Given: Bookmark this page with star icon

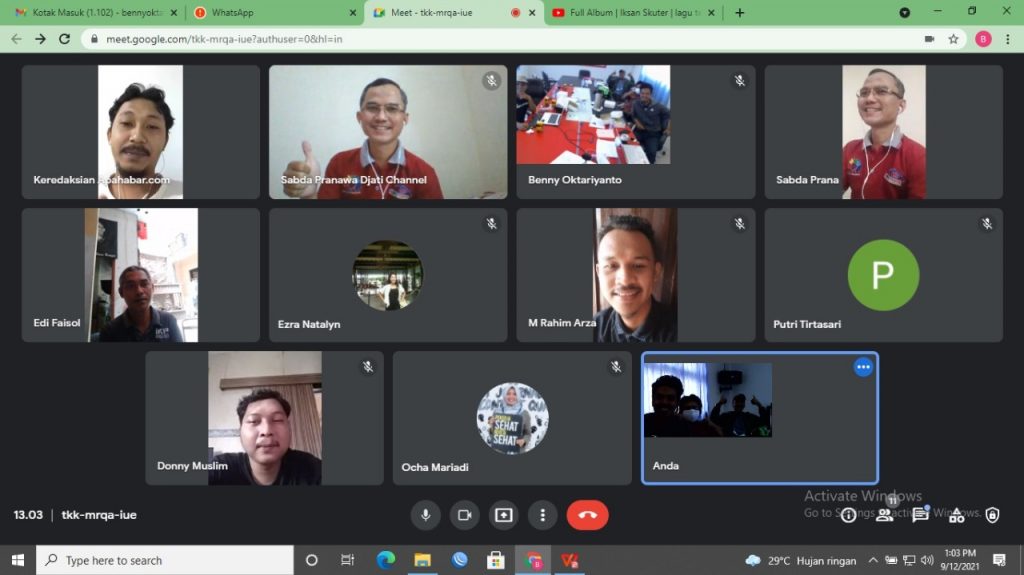Looking at the screenshot, I should (x=954, y=39).
